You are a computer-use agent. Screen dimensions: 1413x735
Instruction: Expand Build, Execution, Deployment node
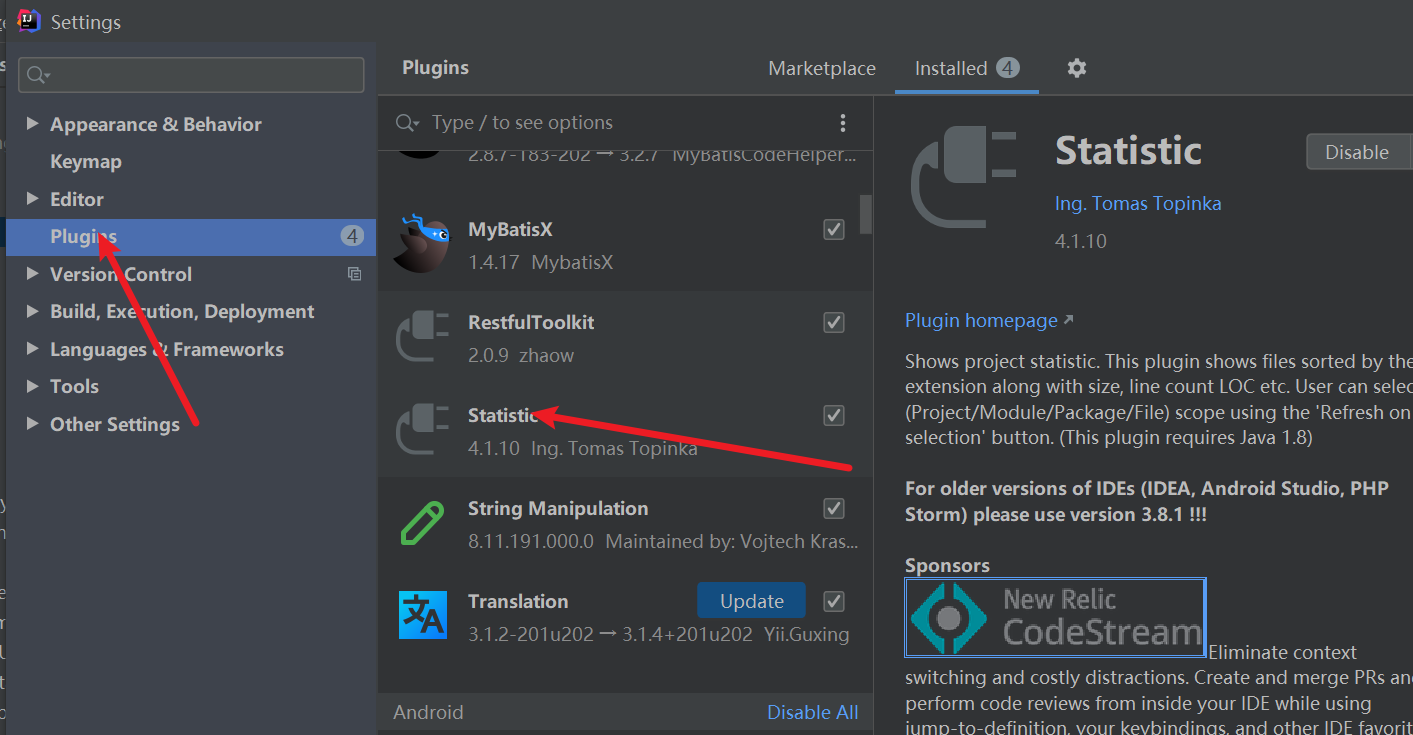[32, 311]
